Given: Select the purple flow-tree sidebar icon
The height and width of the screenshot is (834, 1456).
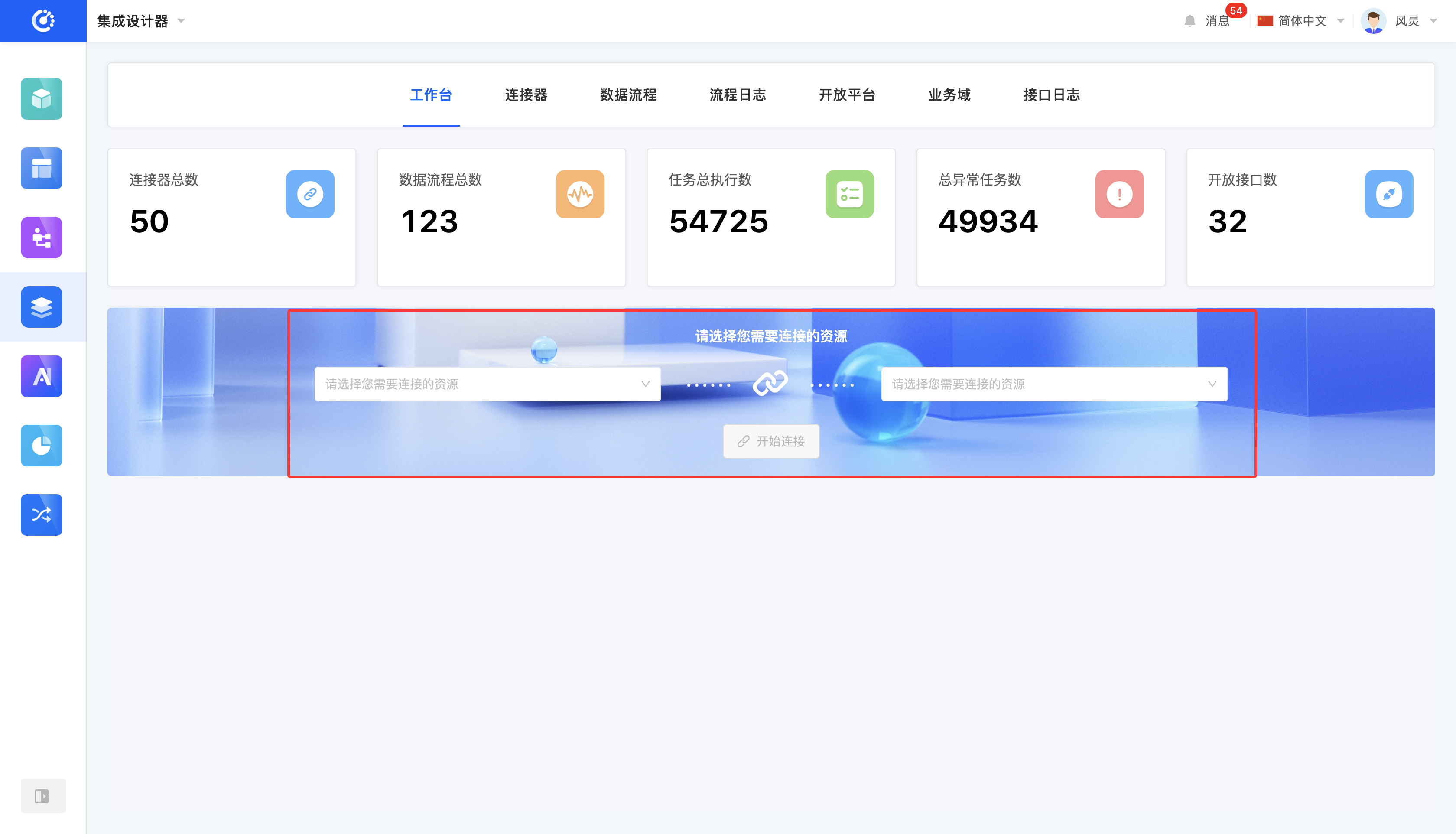Looking at the screenshot, I should tap(41, 237).
